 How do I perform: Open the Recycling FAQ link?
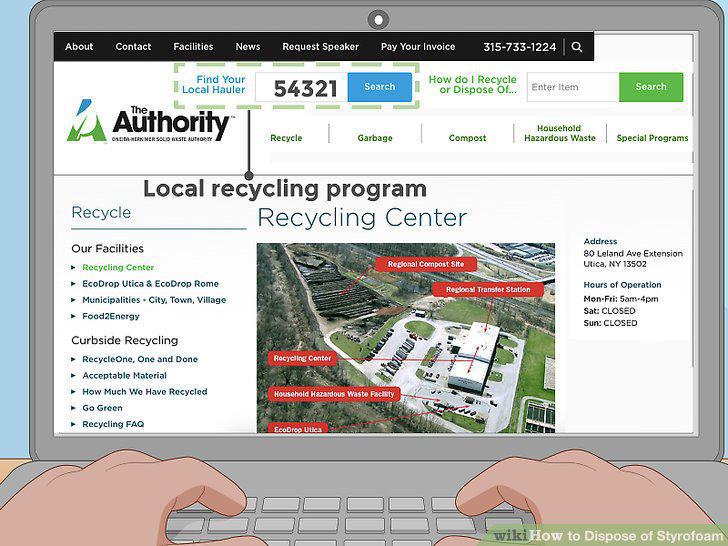[113, 424]
